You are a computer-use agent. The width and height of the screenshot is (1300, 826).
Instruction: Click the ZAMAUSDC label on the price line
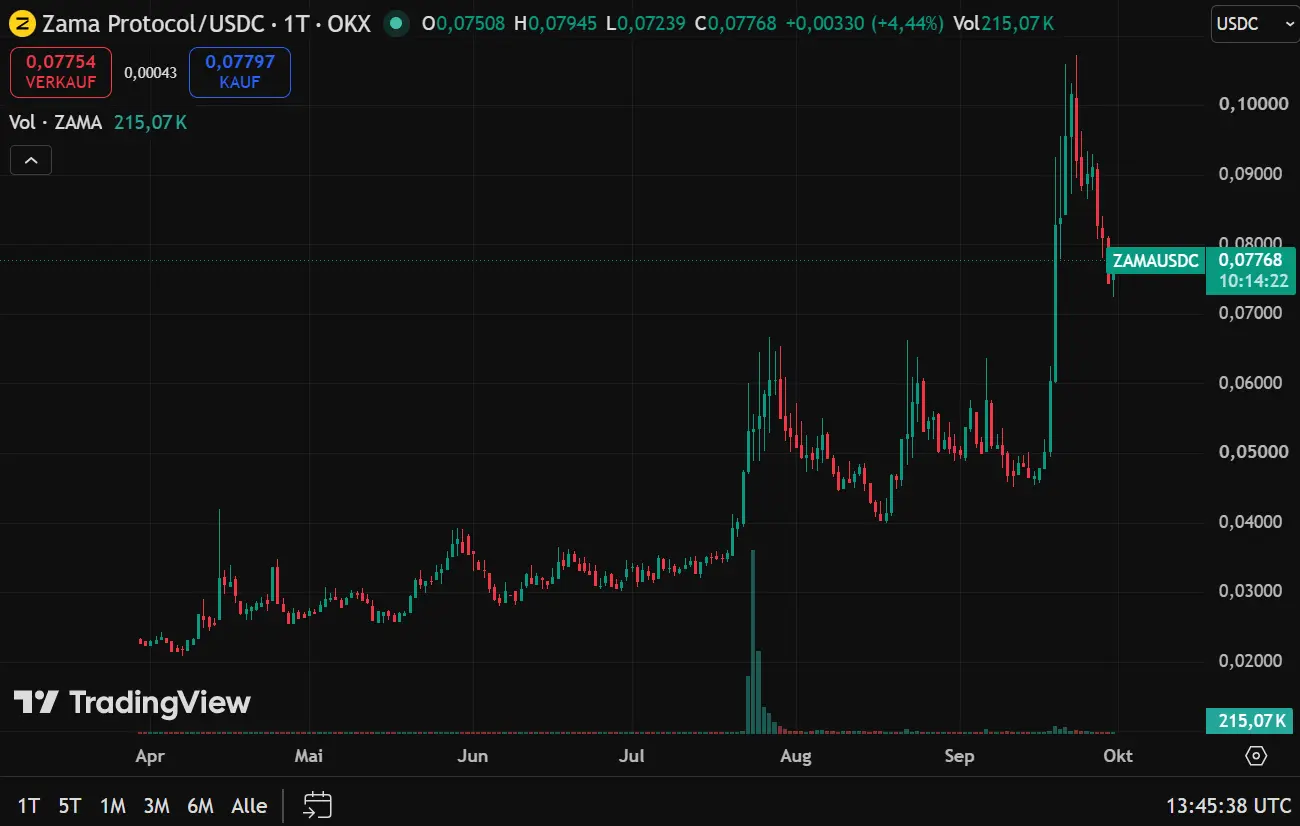(x=1155, y=261)
